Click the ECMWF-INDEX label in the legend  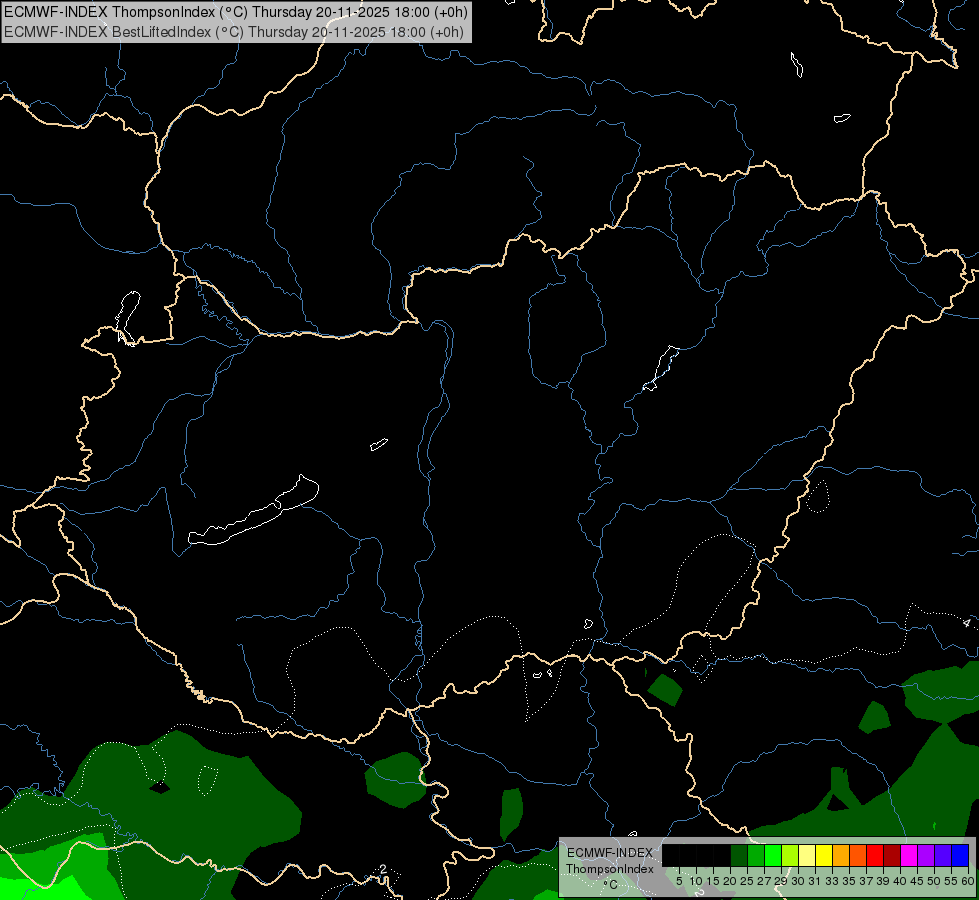tap(610, 853)
